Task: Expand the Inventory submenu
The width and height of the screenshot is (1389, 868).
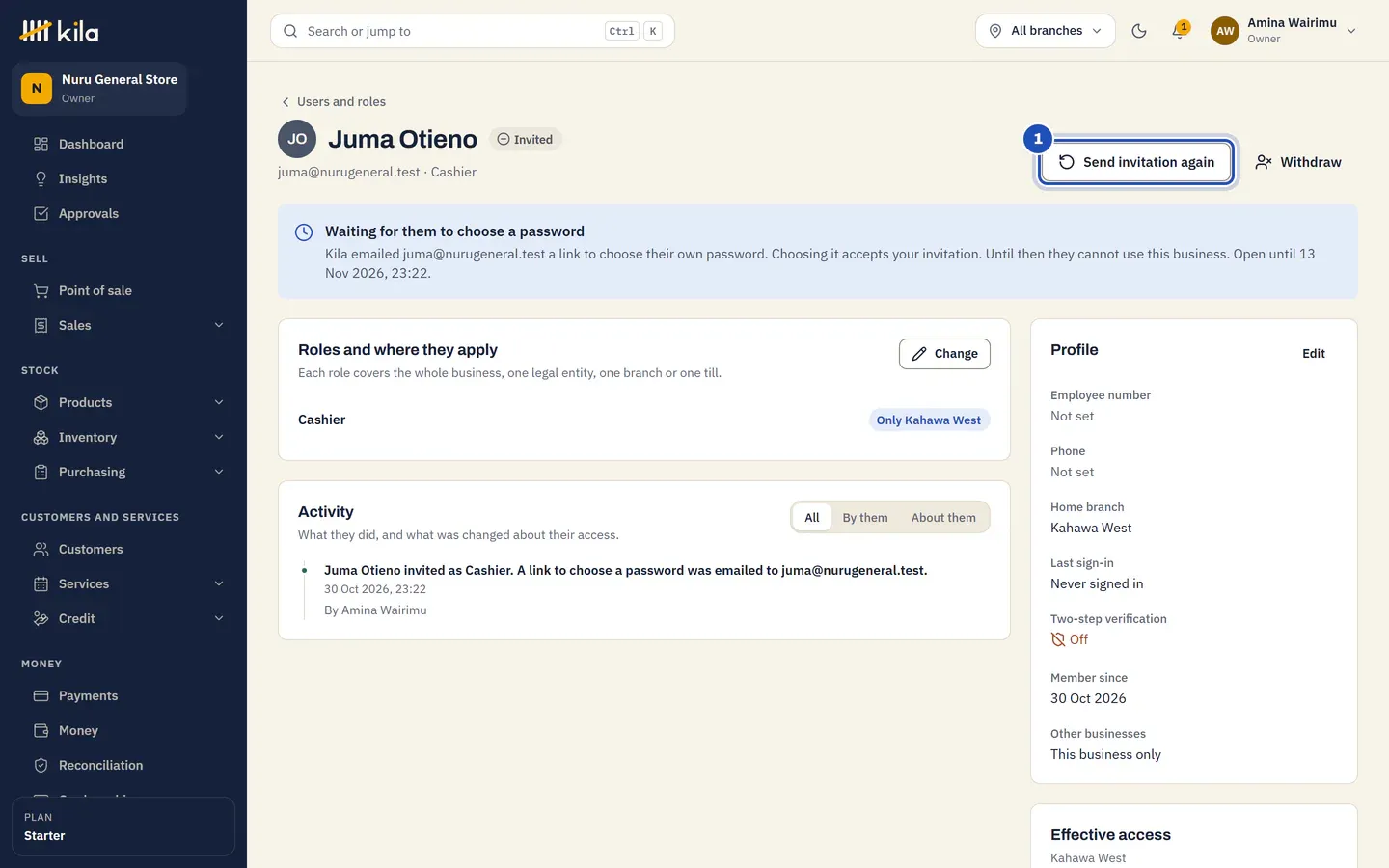Action: (x=219, y=438)
